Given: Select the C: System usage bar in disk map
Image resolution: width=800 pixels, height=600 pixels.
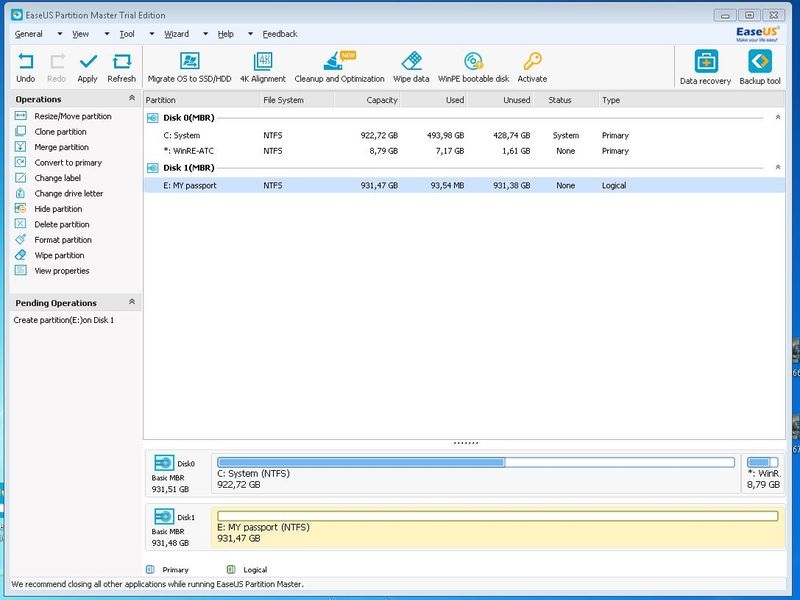Looking at the screenshot, I should tap(476, 462).
